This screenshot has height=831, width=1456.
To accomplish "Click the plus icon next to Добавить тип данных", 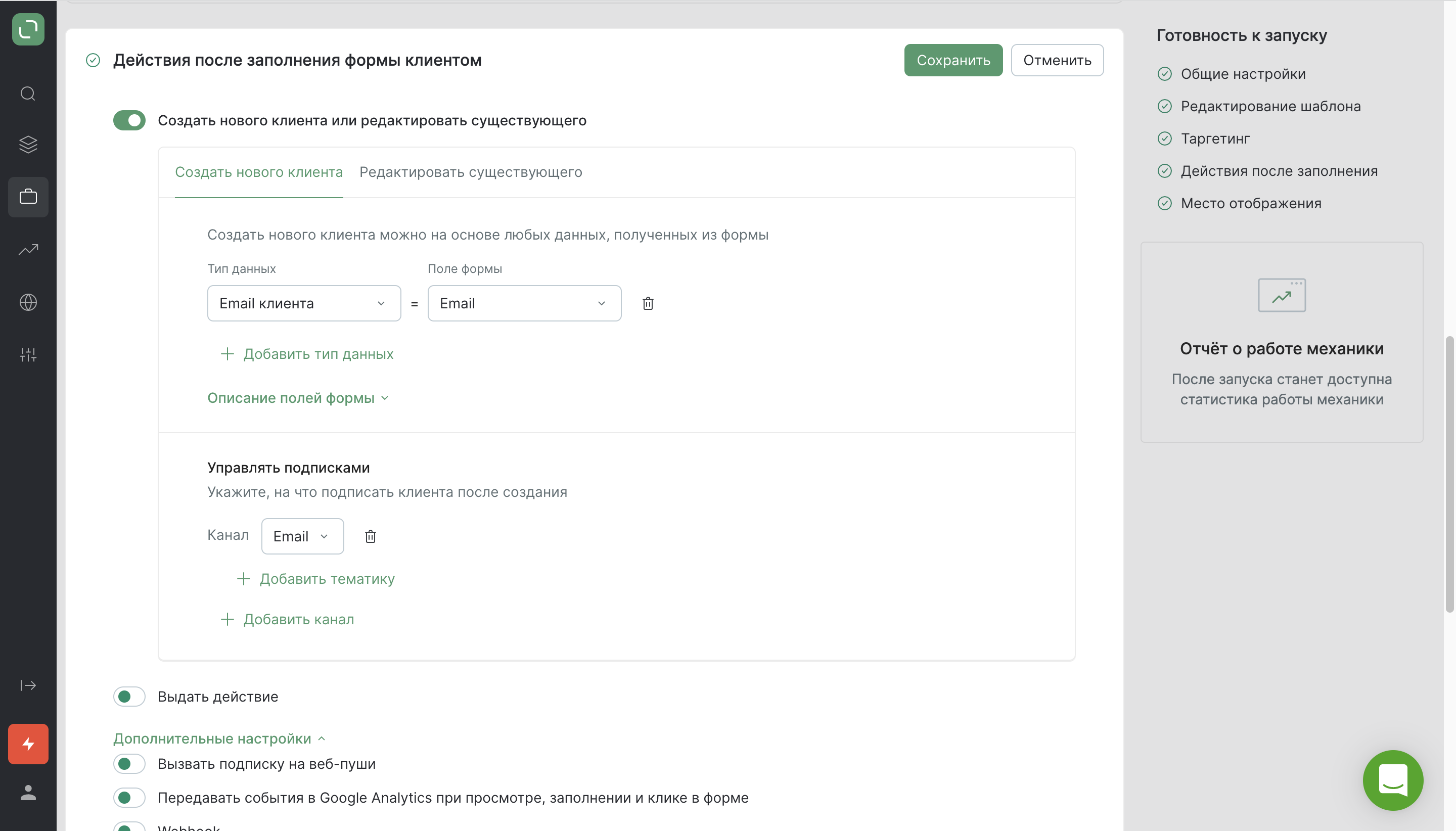I will [x=227, y=354].
